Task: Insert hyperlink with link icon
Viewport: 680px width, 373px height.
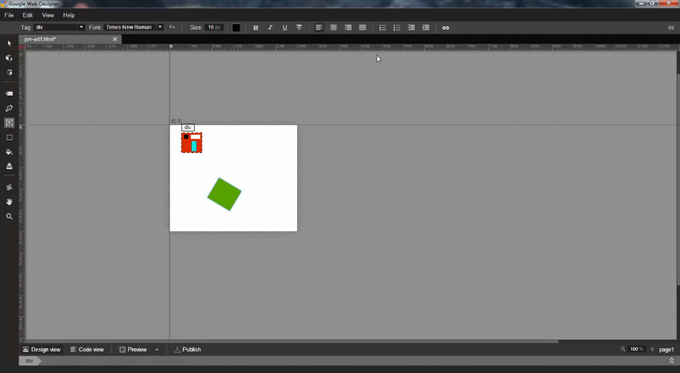Action: tap(446, 28)
